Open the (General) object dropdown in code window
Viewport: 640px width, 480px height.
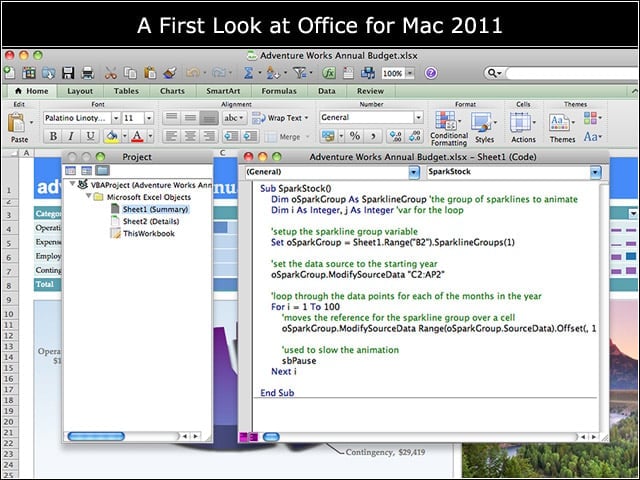click(414, 172)
